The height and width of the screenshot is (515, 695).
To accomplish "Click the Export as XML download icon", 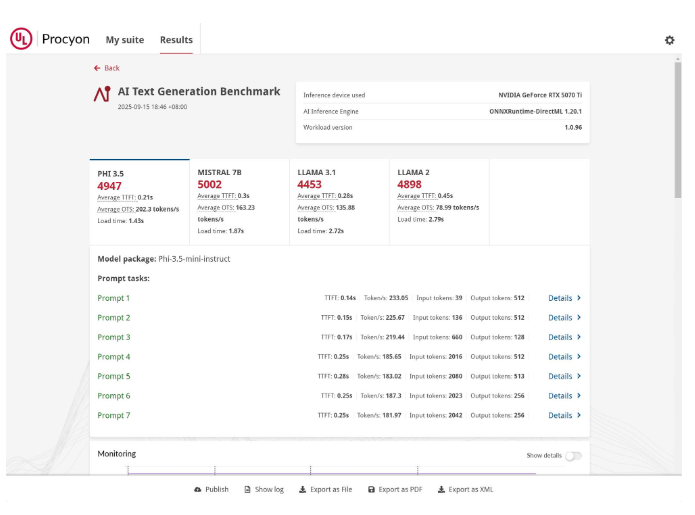I will coord(441,489).
